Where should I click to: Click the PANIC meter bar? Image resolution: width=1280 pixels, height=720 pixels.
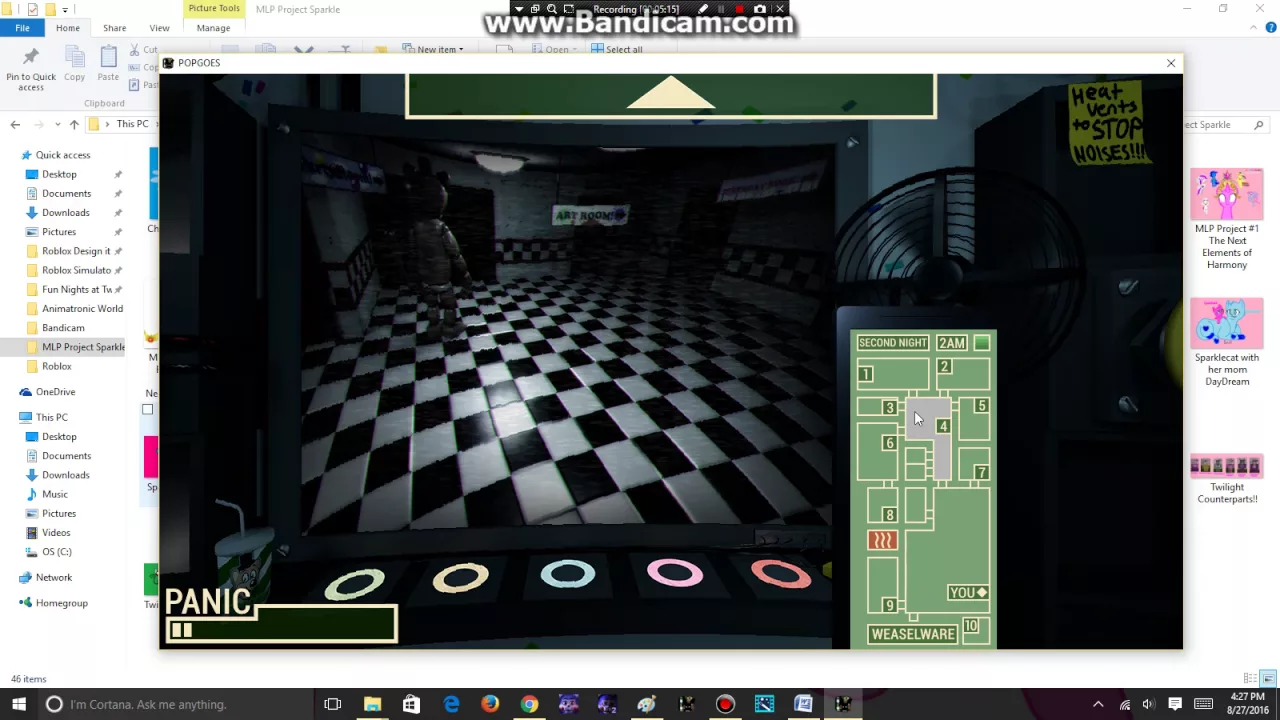tap(282, 625)
